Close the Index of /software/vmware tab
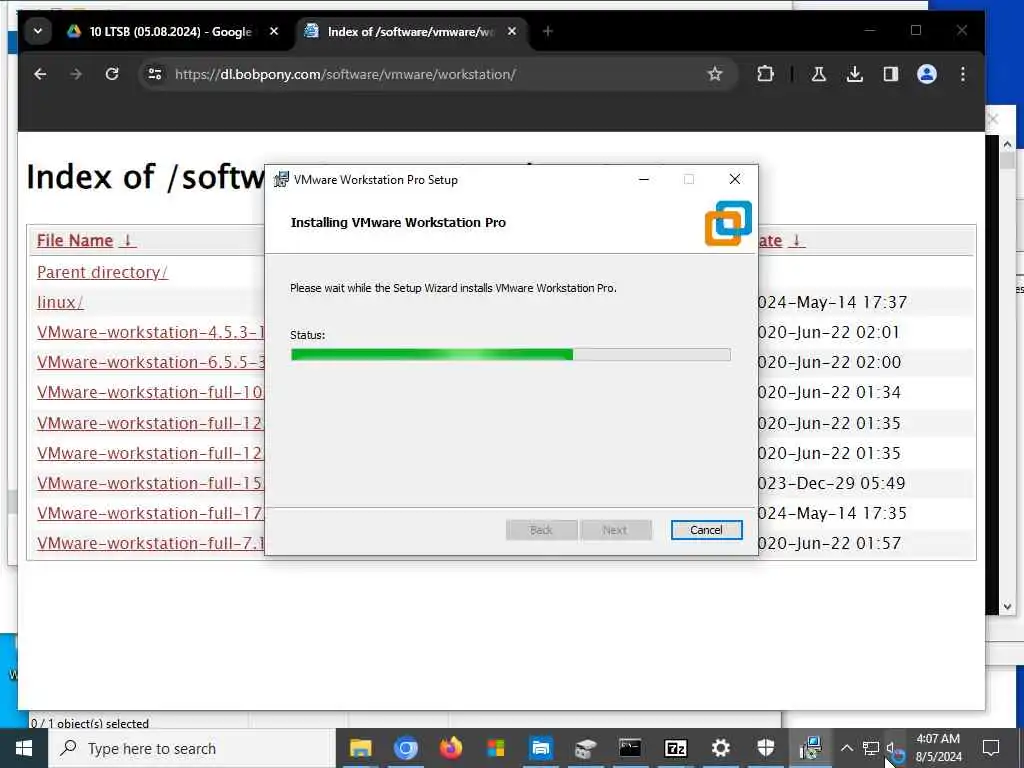The height and width of the screenshot is (768, 1024). click(x=512, y=31)
